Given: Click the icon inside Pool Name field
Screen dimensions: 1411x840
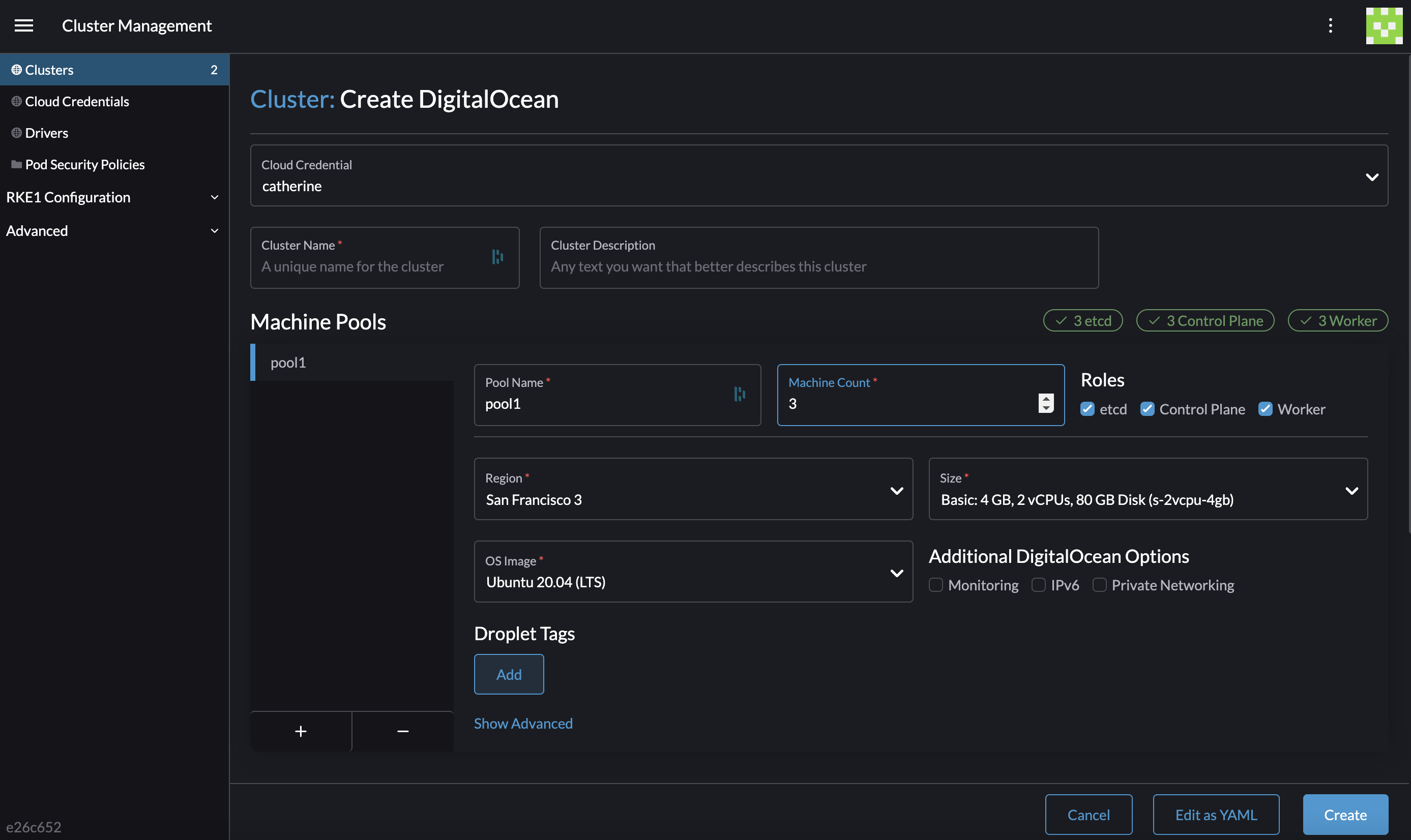Looking at the screenshot, I should click(739, 394).
